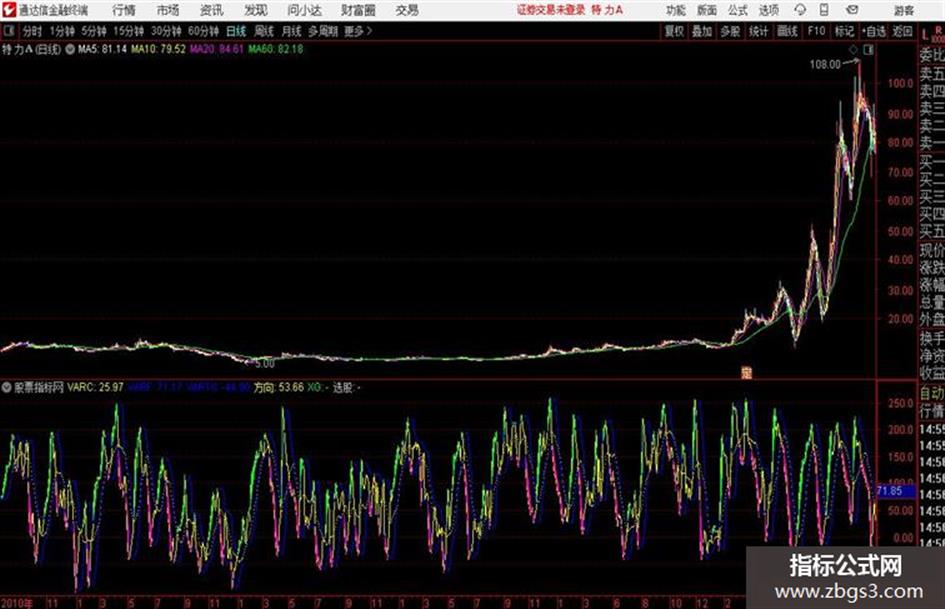
Task: Open the 发现 menu
Action: [256, 10]
